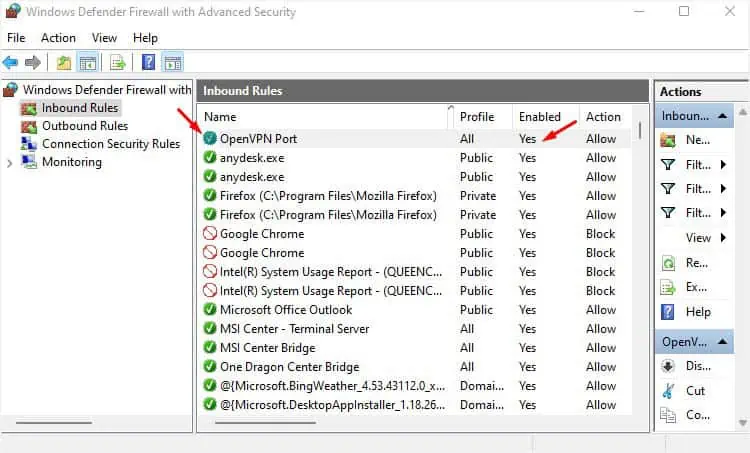
Task: Open the Action menu
Action: pyautogui.click(x=58, y=38)
